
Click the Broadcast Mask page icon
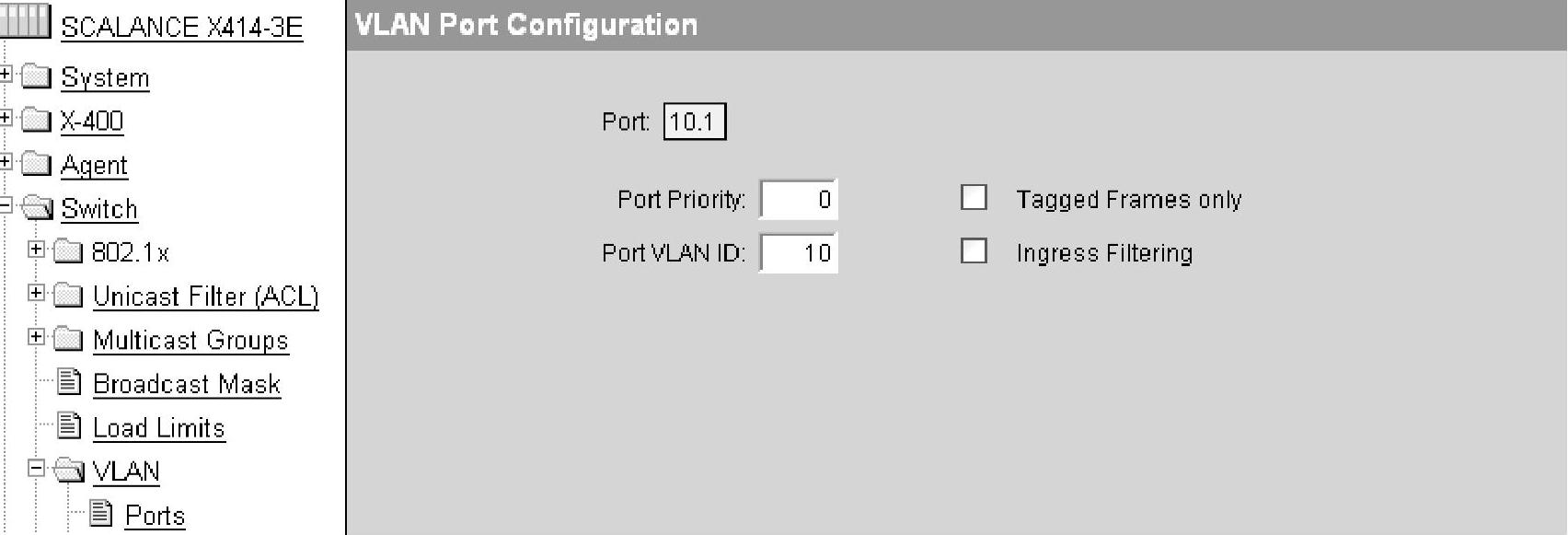(x=70, y=381)
